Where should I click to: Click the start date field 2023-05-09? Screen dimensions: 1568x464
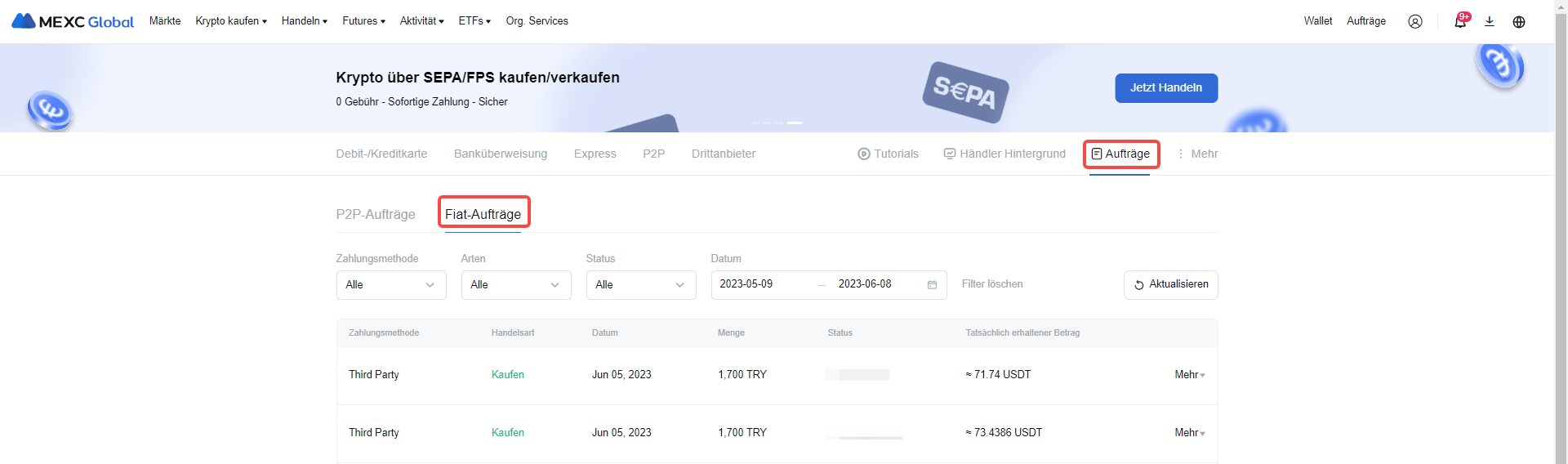[x=746, y=284]
